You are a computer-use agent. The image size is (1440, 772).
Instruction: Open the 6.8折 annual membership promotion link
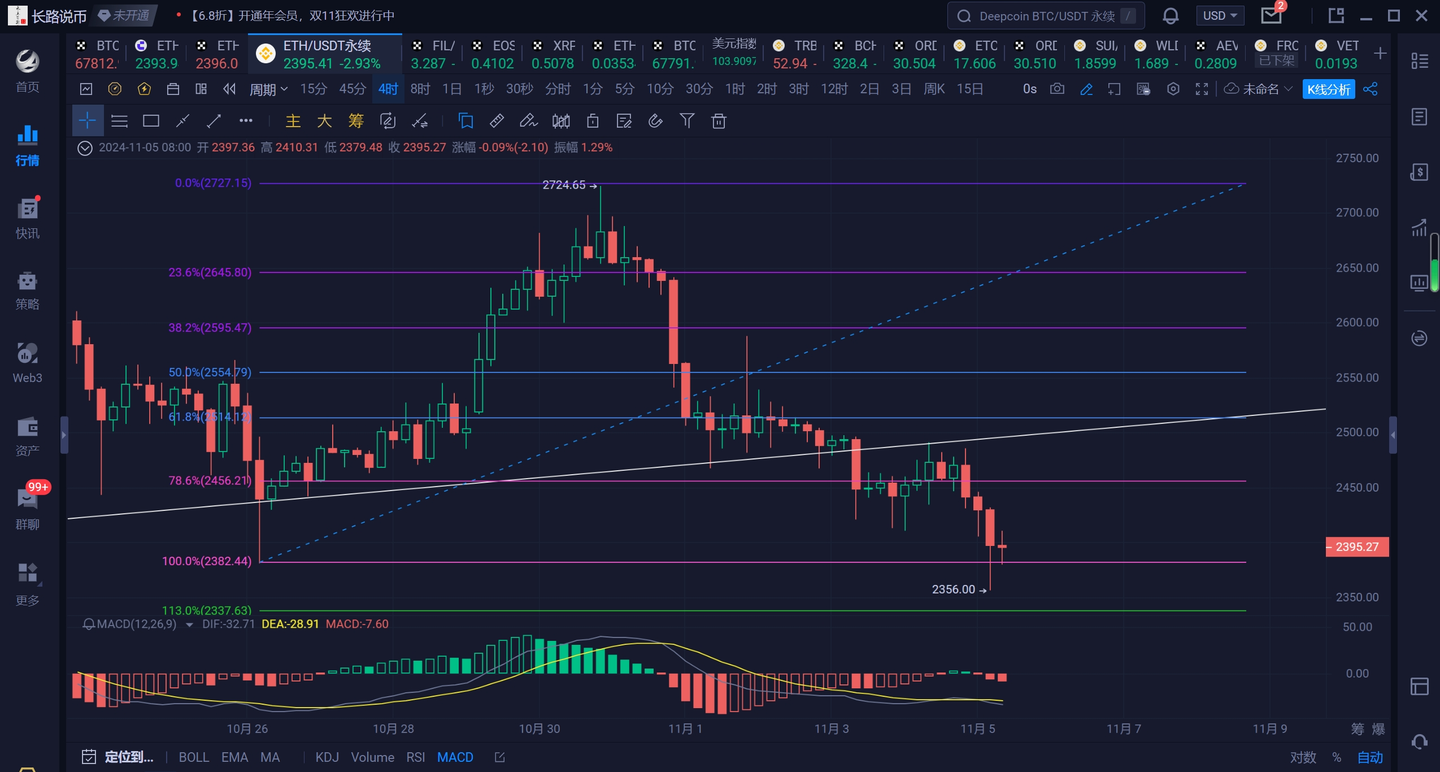point(291,16)
